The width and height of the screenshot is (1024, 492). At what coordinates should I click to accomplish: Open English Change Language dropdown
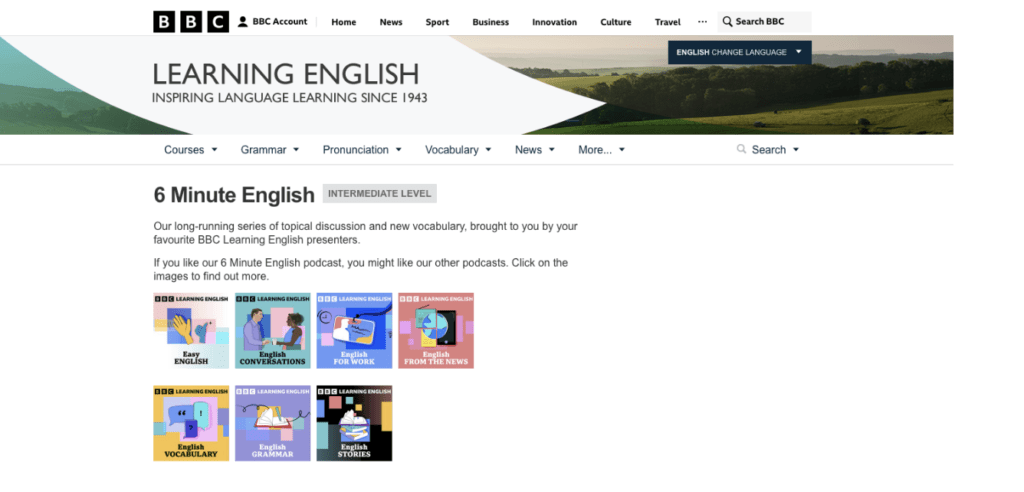coord(739,52)
